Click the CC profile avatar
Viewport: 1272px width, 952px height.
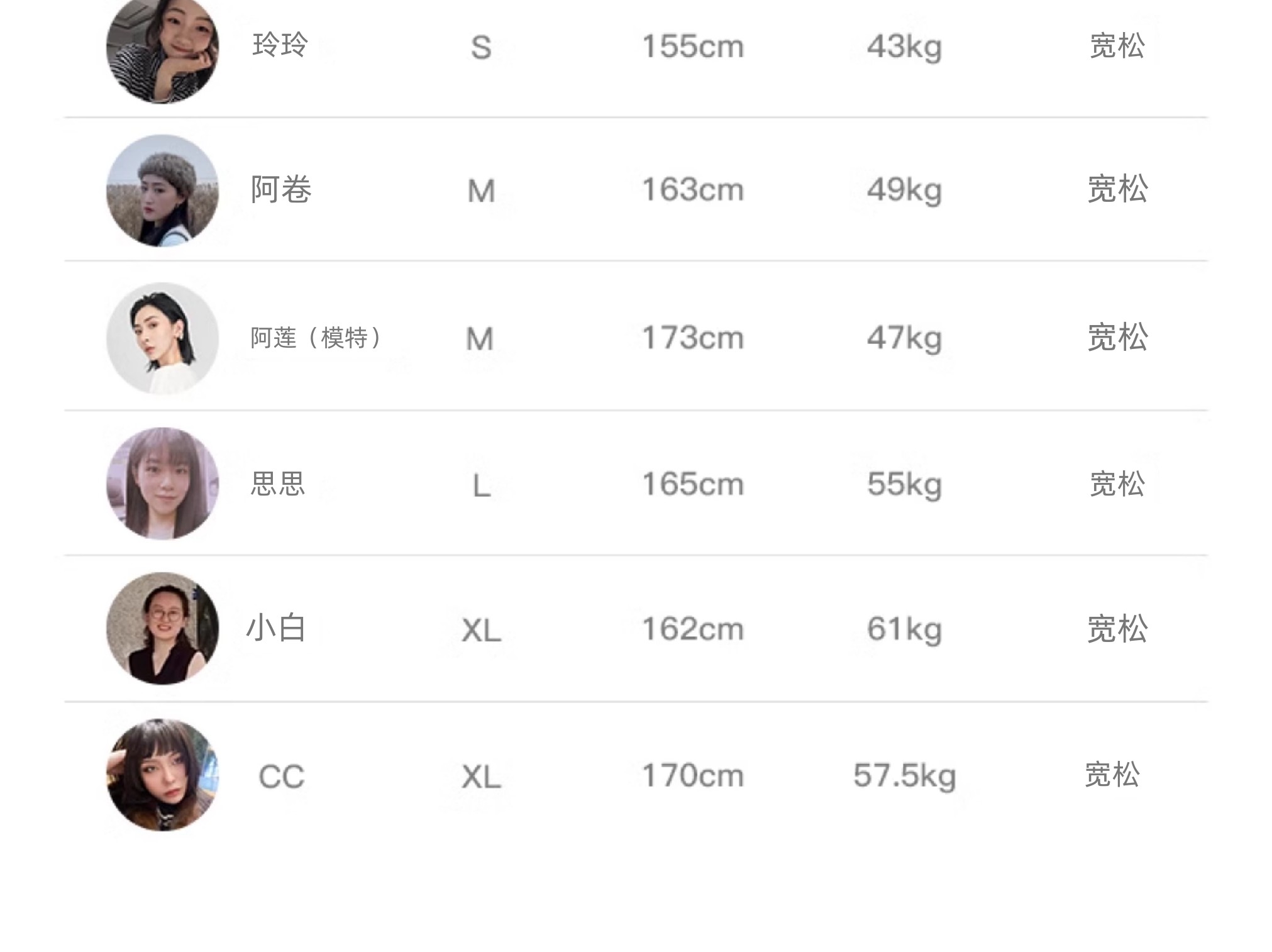163,775
